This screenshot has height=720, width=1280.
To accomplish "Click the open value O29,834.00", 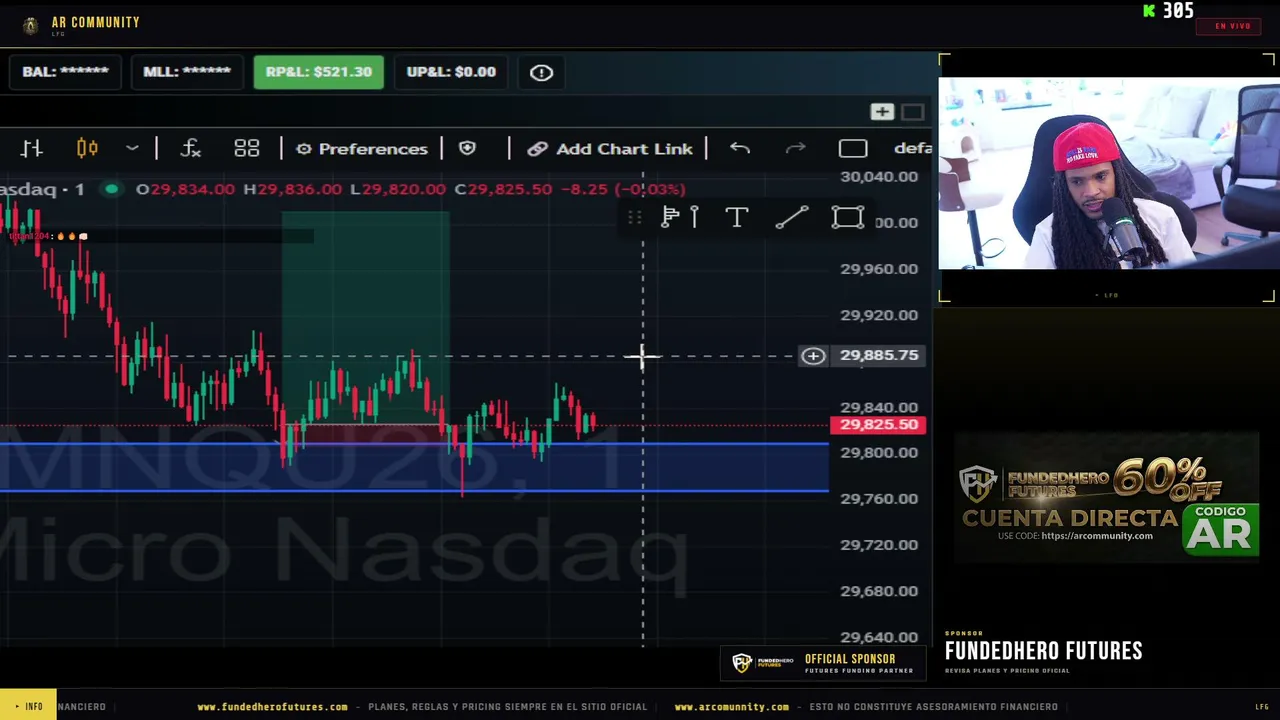I will [185, 189].
